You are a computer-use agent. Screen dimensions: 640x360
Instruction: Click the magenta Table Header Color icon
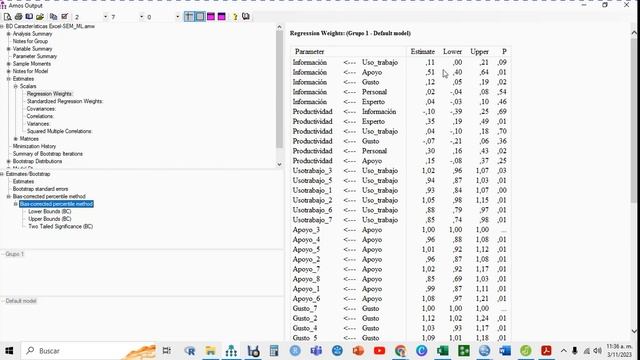pyautogui.click(x=222, y=17)
